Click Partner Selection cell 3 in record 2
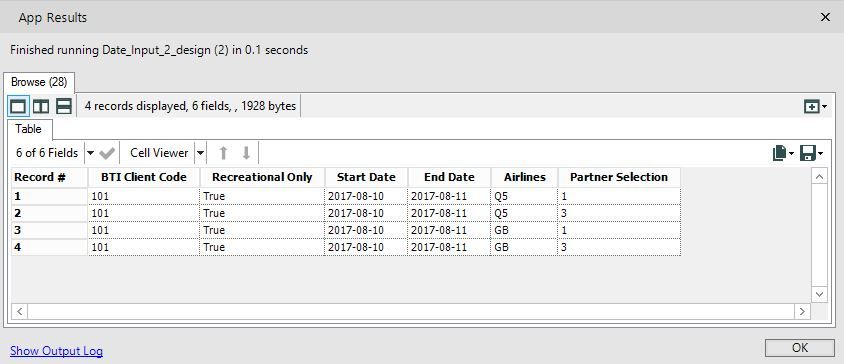This screenshot has height=364, width=844. [619, 214]
